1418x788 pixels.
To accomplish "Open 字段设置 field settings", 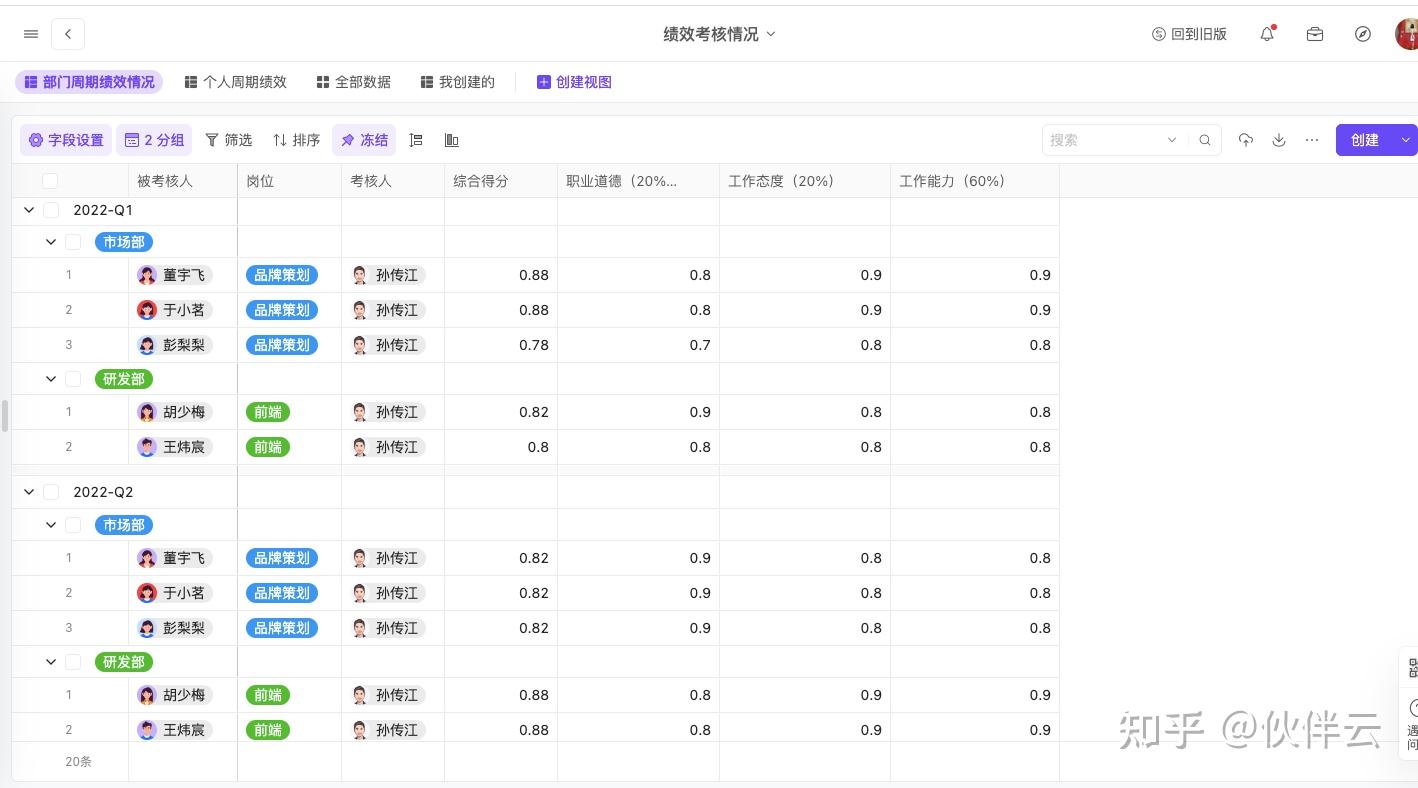I will (66, 140).
